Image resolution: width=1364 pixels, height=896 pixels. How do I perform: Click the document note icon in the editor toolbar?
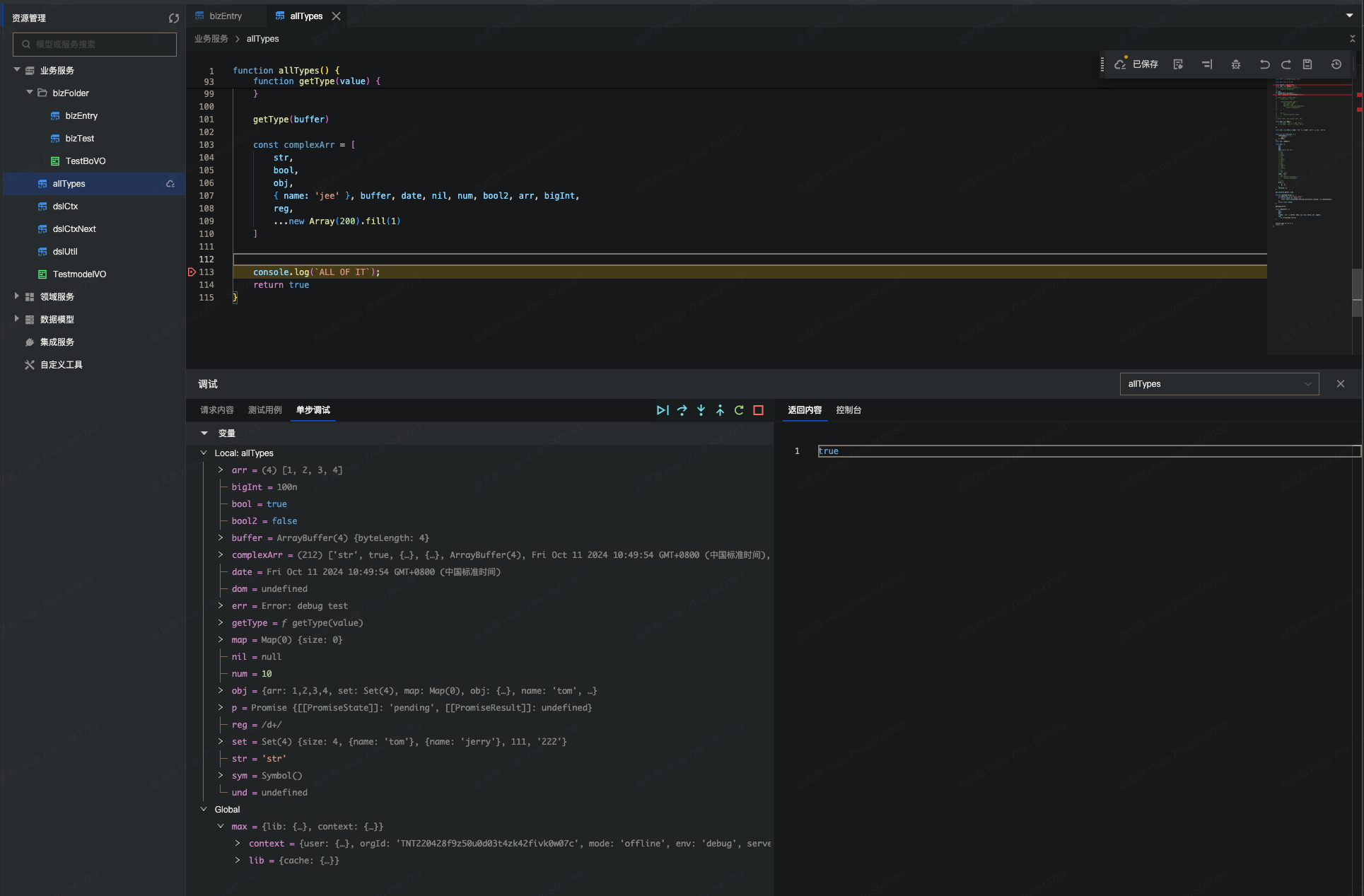(x=1178, y=64)
